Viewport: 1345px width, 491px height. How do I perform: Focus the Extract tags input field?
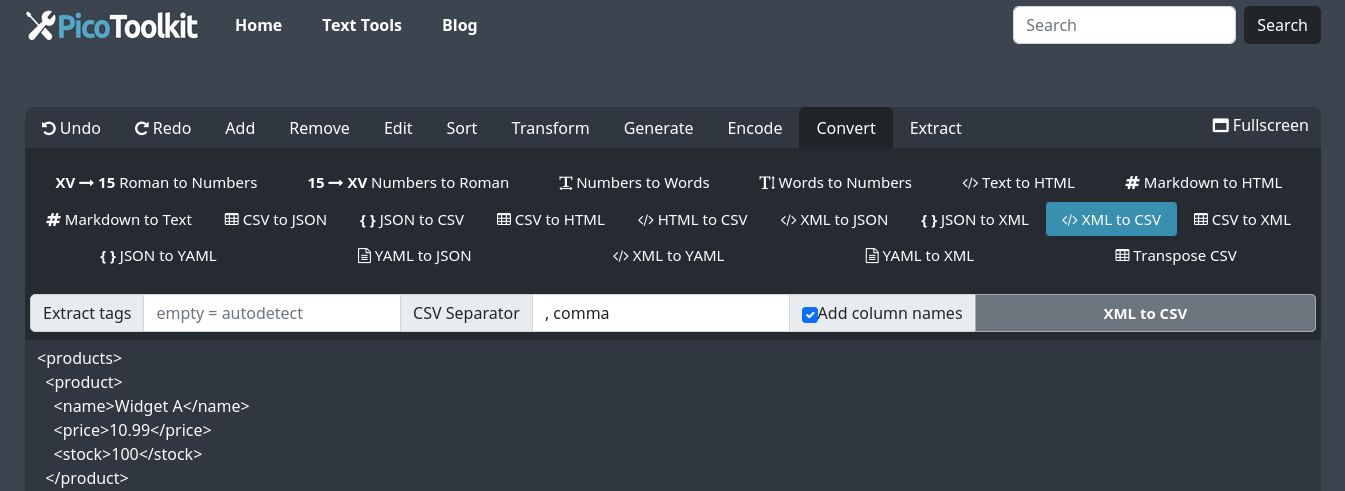[x=271, y=313]
